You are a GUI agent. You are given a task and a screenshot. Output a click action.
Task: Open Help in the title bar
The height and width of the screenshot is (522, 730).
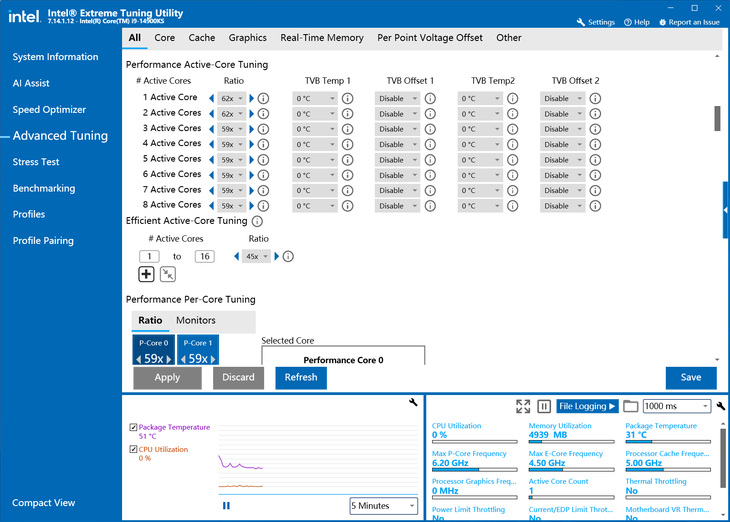pos(636,22)
